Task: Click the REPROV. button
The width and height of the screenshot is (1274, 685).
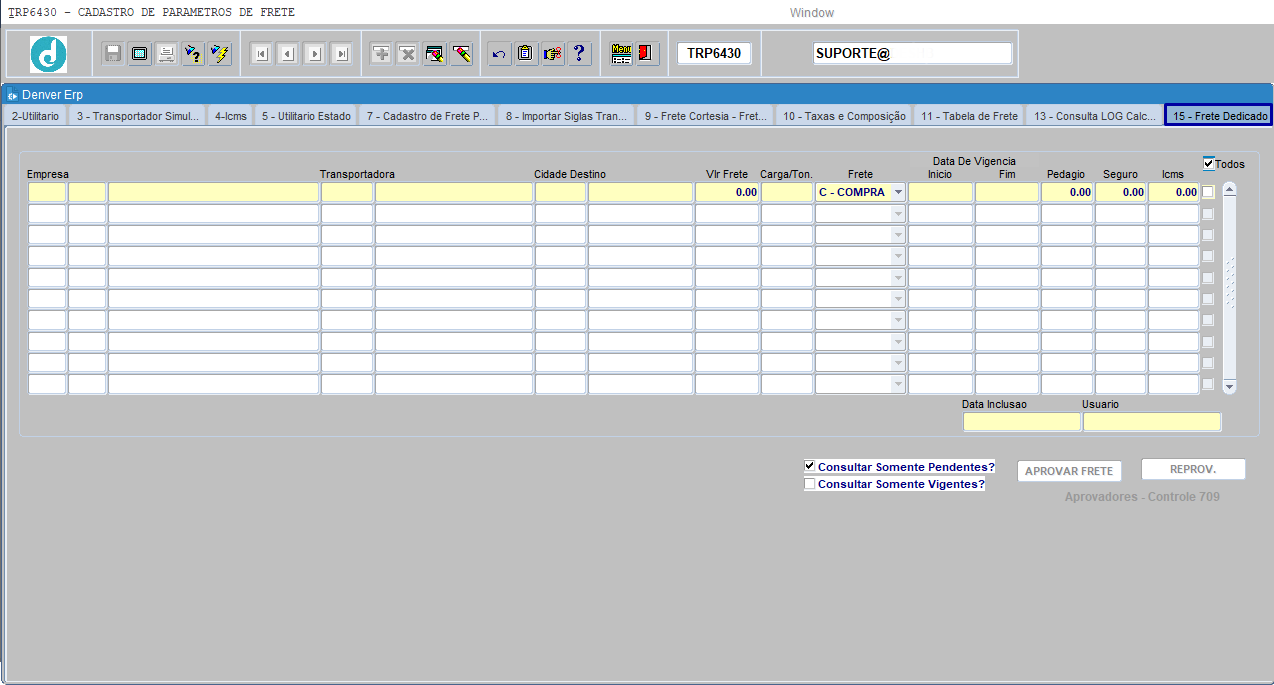Action: [x=1193, y=469]
